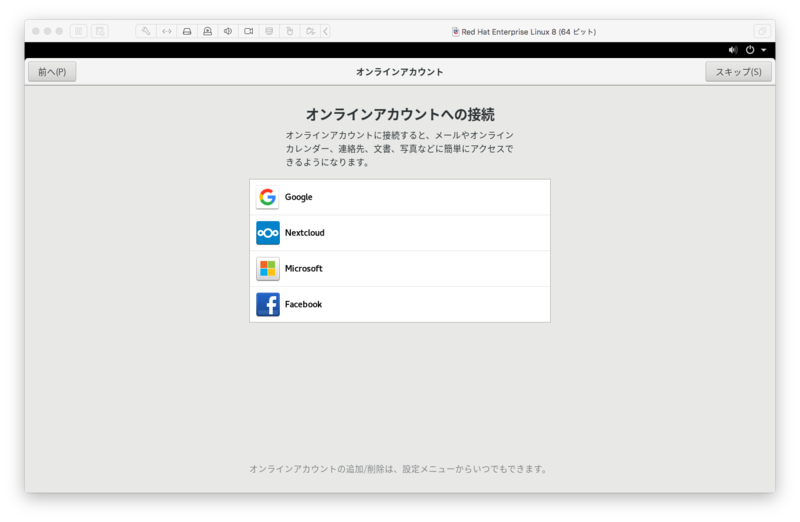Click the fullscreen view icon at title bar right
The height and width of the screenshot is (522, 800).
pyautogui.click(x=762, y=31)
